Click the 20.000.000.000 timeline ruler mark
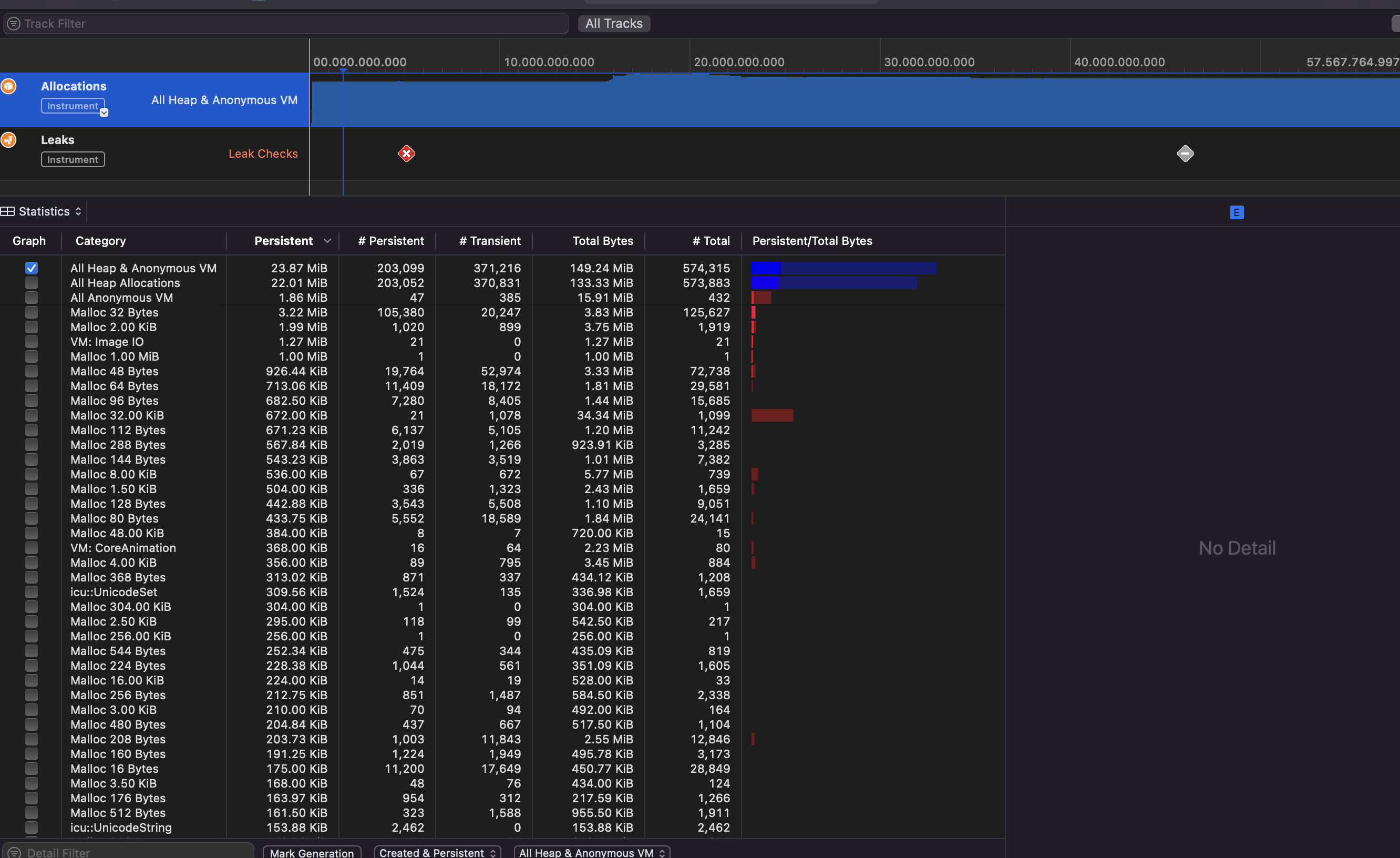Screen dimensions: 1400x858 739,62
